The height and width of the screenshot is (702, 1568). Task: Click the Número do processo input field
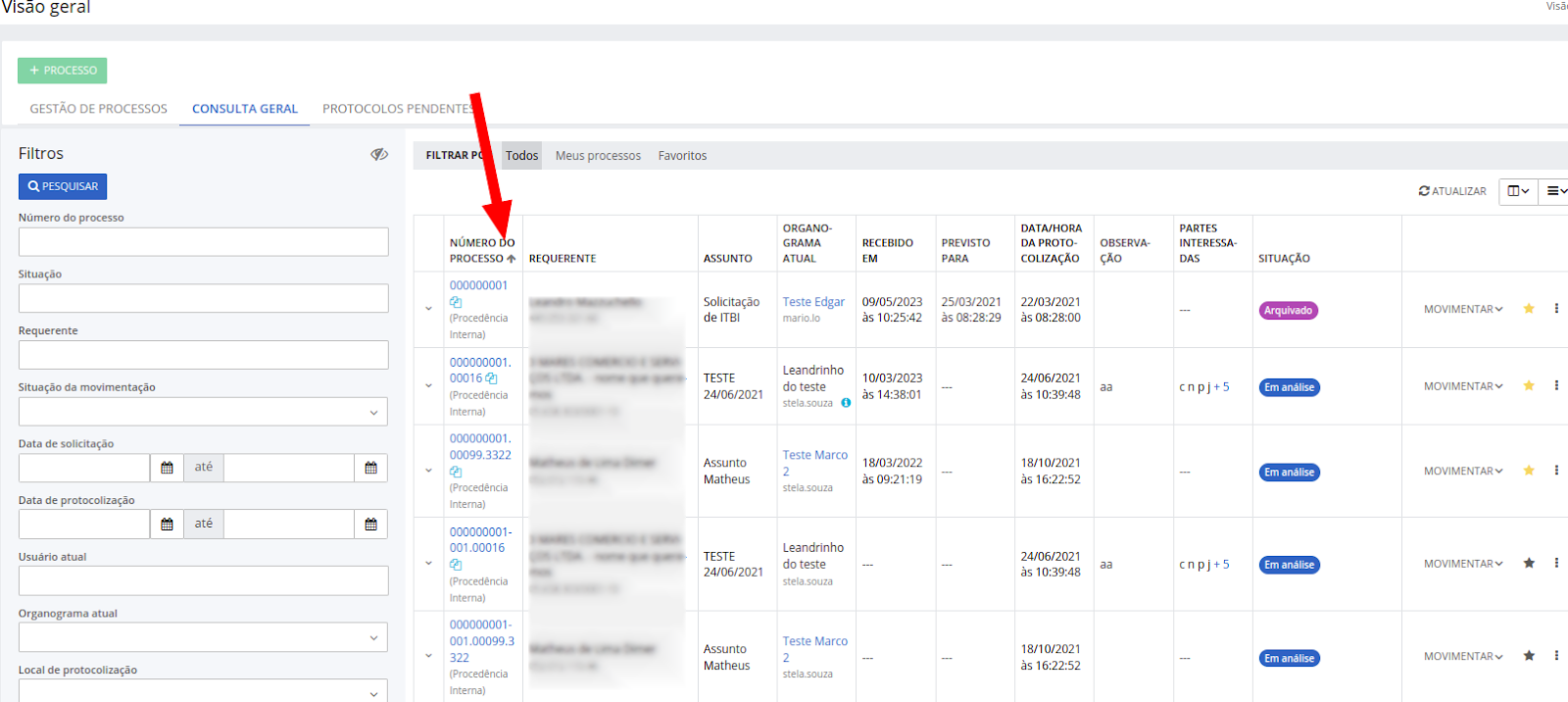[203, 242]
